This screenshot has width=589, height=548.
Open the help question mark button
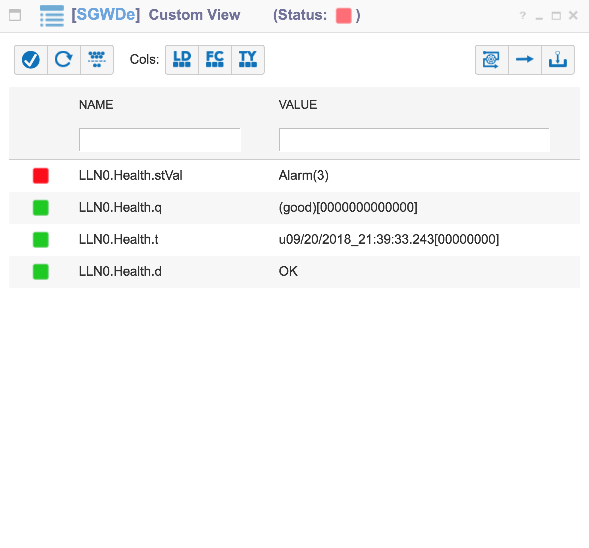523,15
